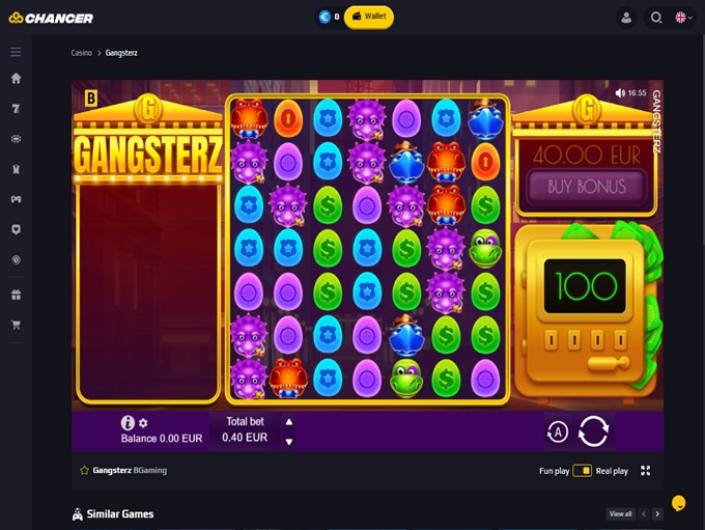Open the user profile icon

[626, 18]
